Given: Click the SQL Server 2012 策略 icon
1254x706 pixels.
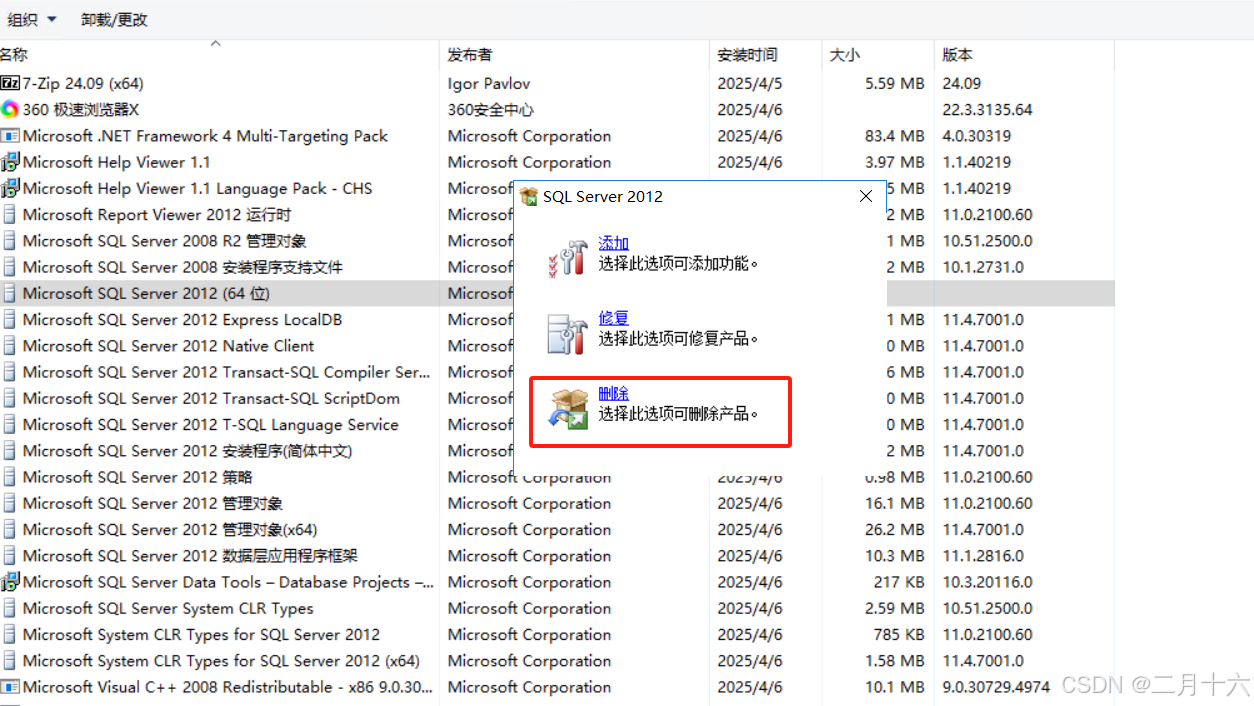Looking at the screenshot, I should coord(10,477).
